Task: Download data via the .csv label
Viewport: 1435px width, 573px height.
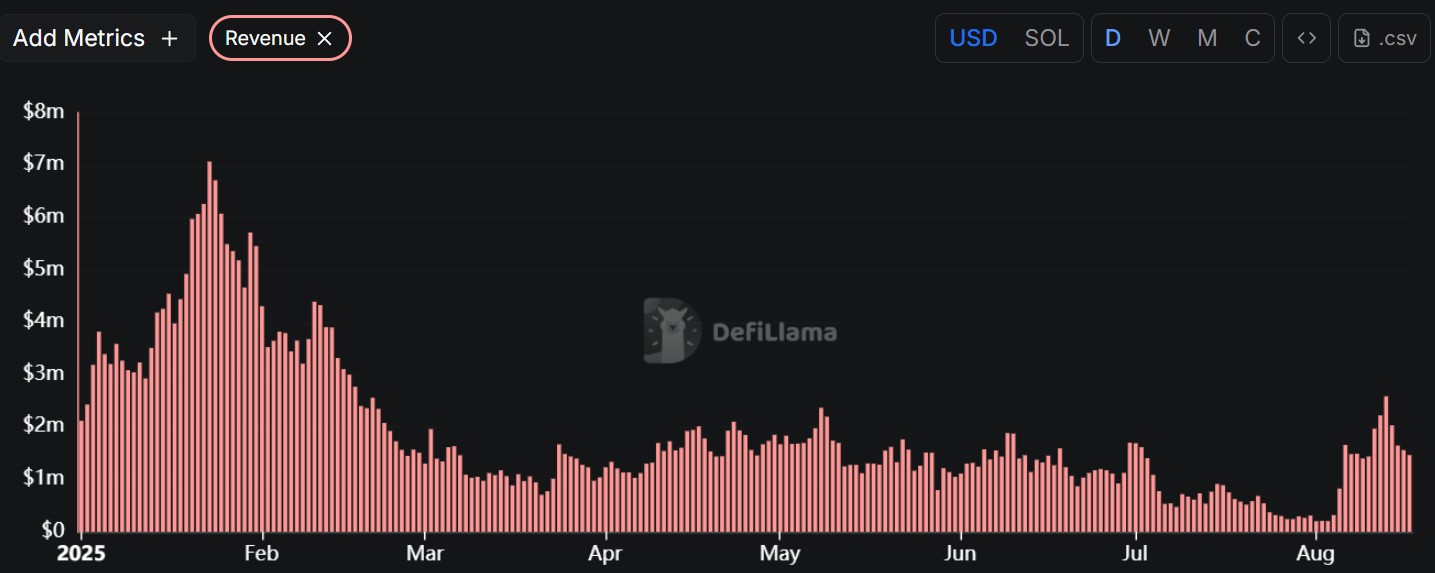Action: (1397, 39)
